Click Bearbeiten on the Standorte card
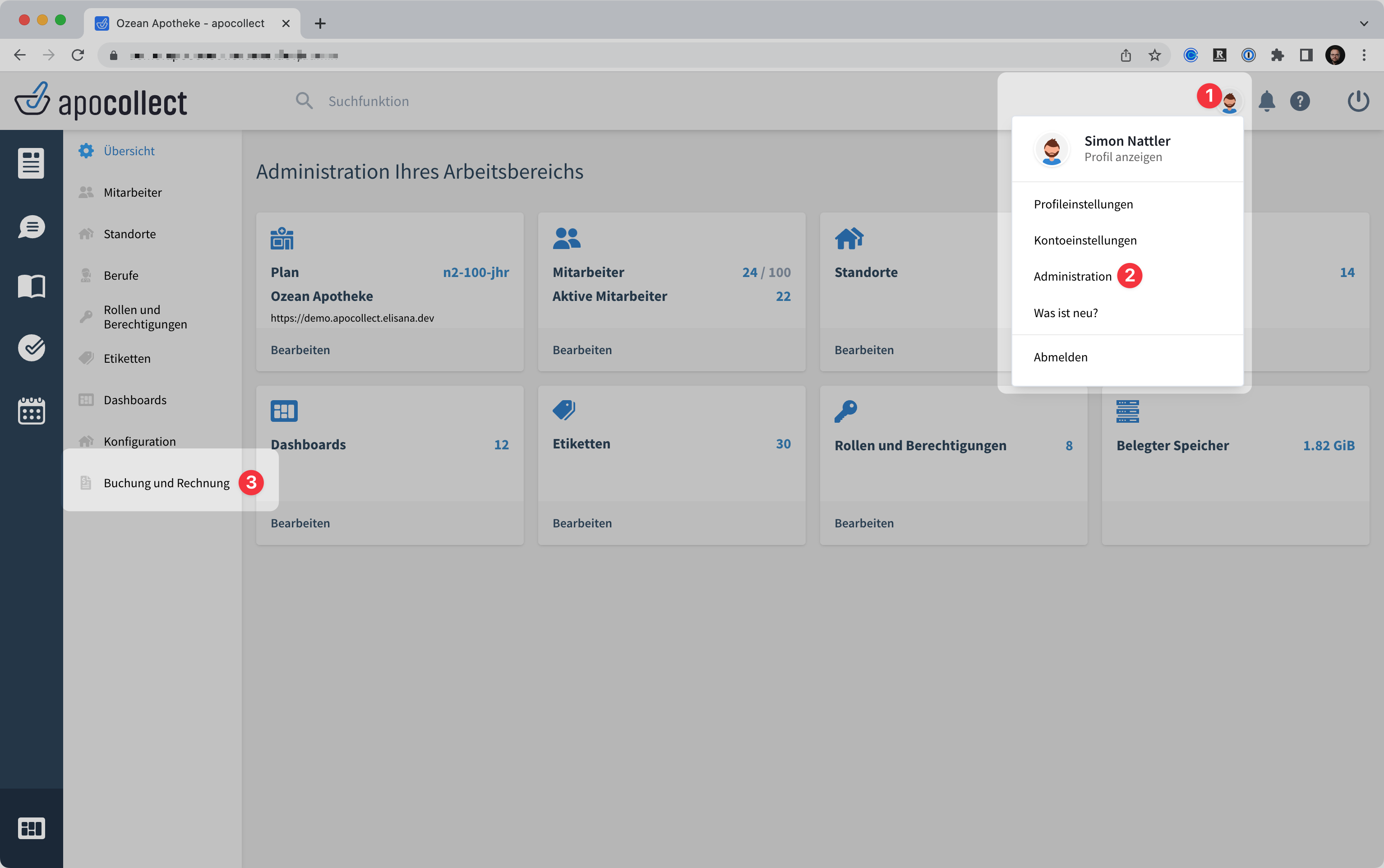1384x868 pixels. tap(864, 350)
